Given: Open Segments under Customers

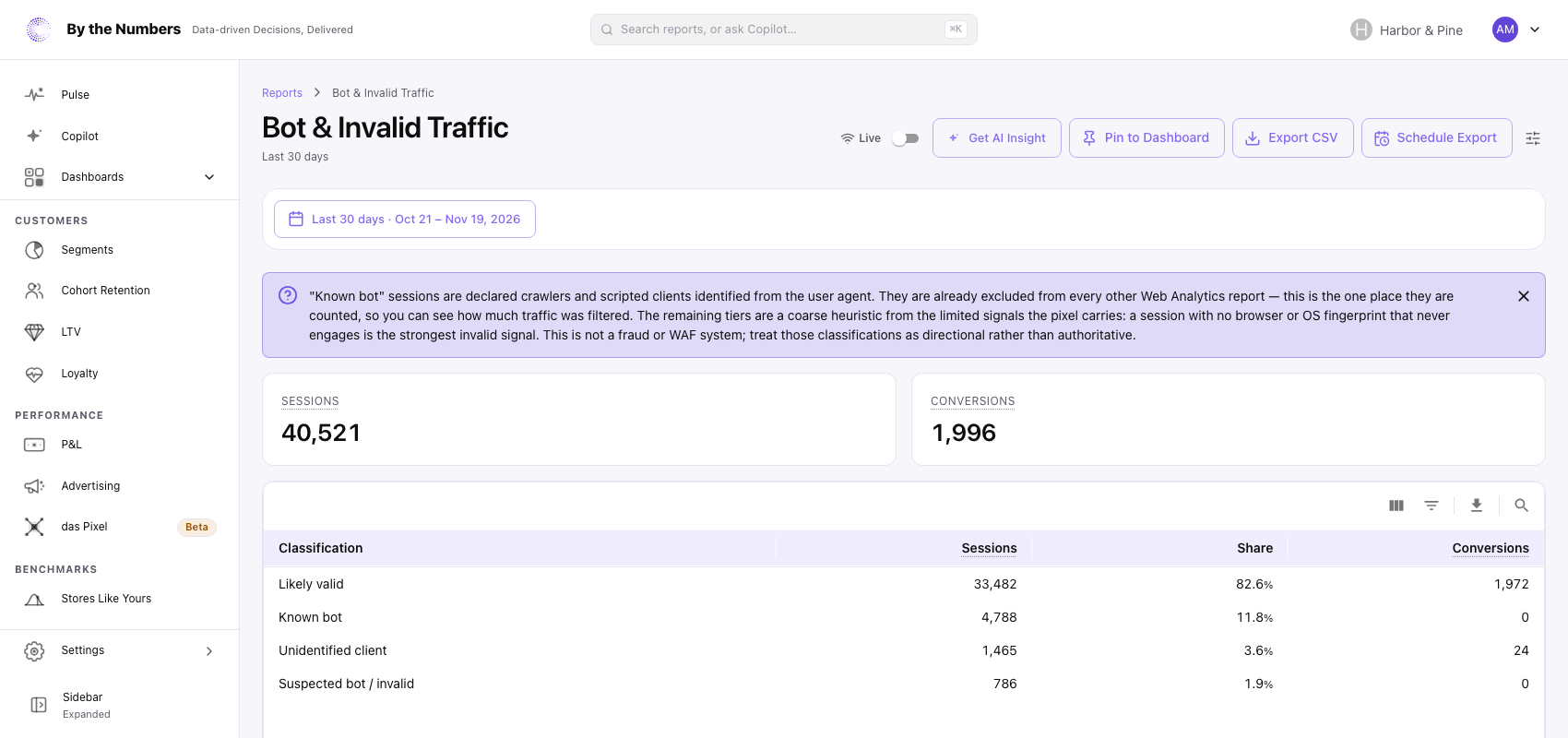Looking at the screenshot, I should pos(119,250).
